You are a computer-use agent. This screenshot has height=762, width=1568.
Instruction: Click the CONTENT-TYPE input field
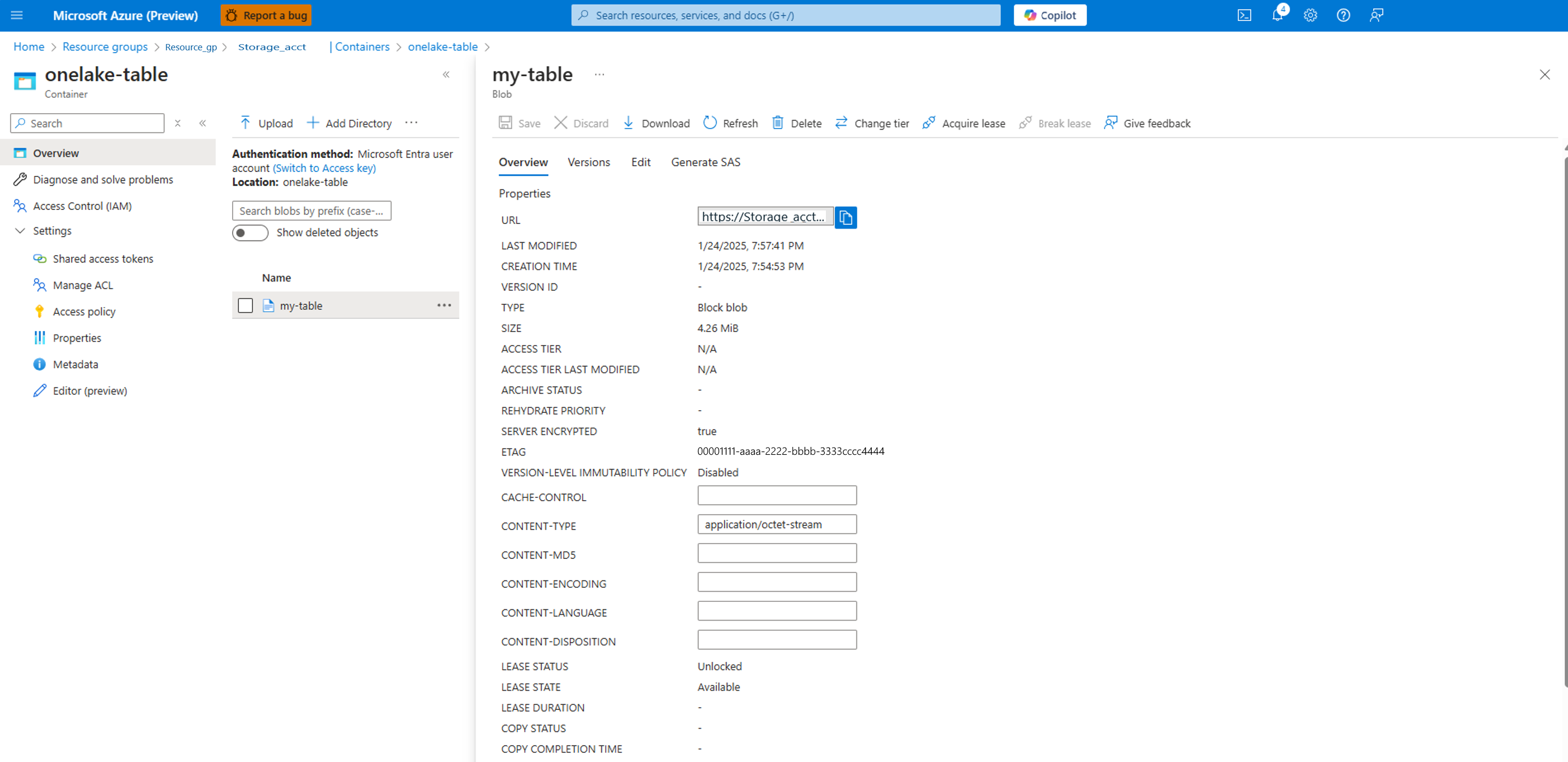point(776,524)
